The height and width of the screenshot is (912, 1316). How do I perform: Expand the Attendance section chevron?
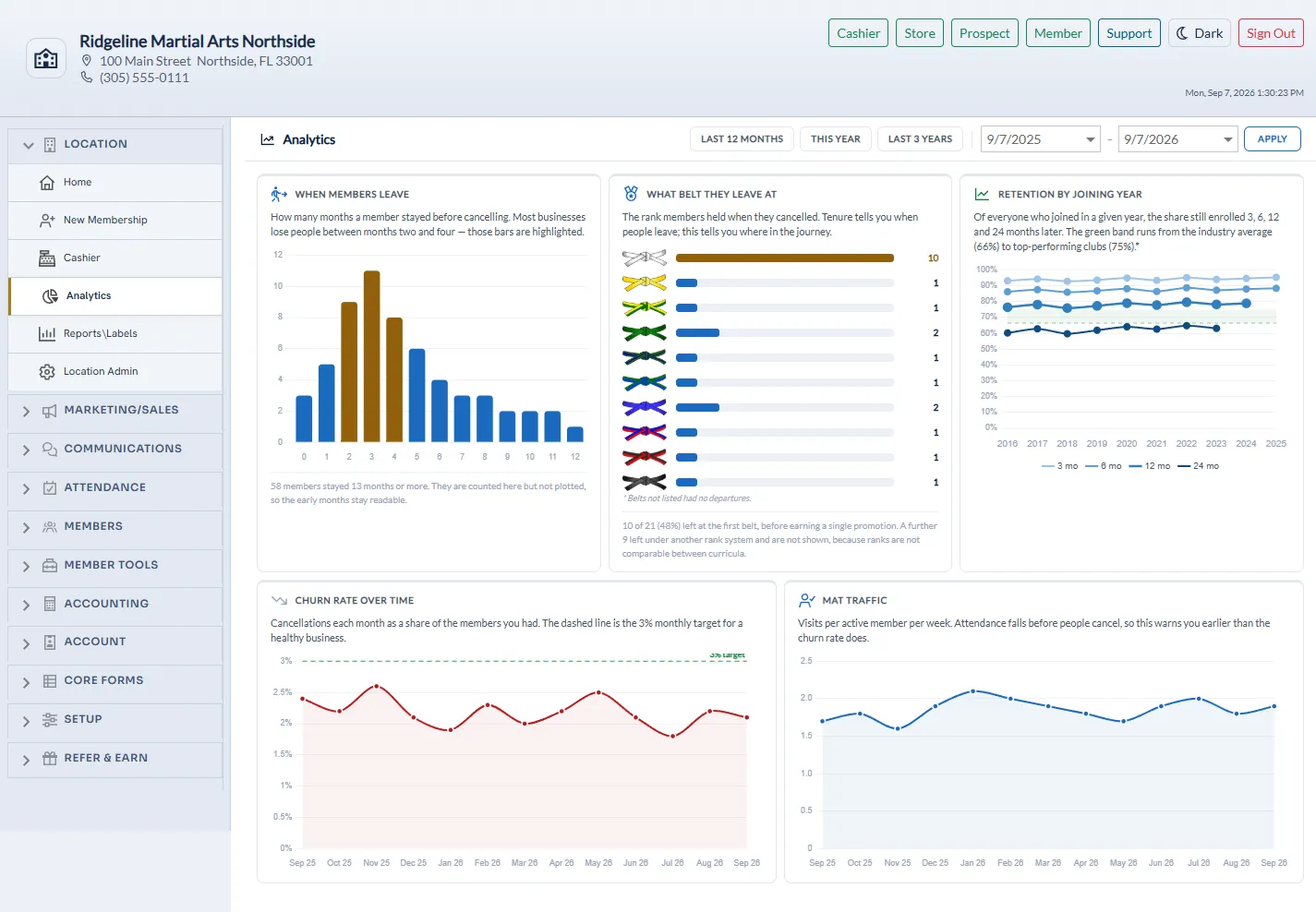pos(26,488)
